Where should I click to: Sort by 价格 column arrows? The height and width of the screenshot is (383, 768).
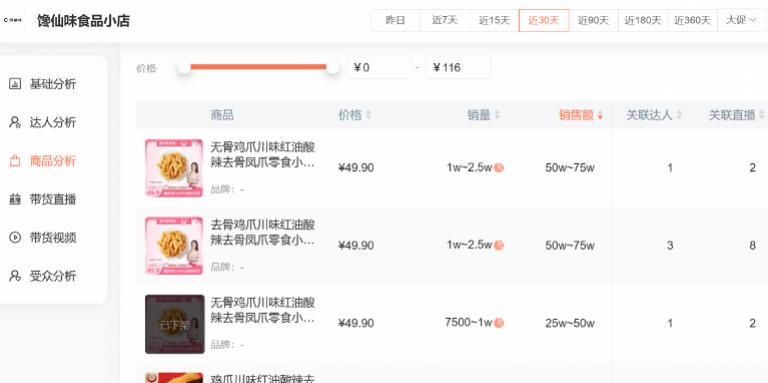[x=368, y=115]
